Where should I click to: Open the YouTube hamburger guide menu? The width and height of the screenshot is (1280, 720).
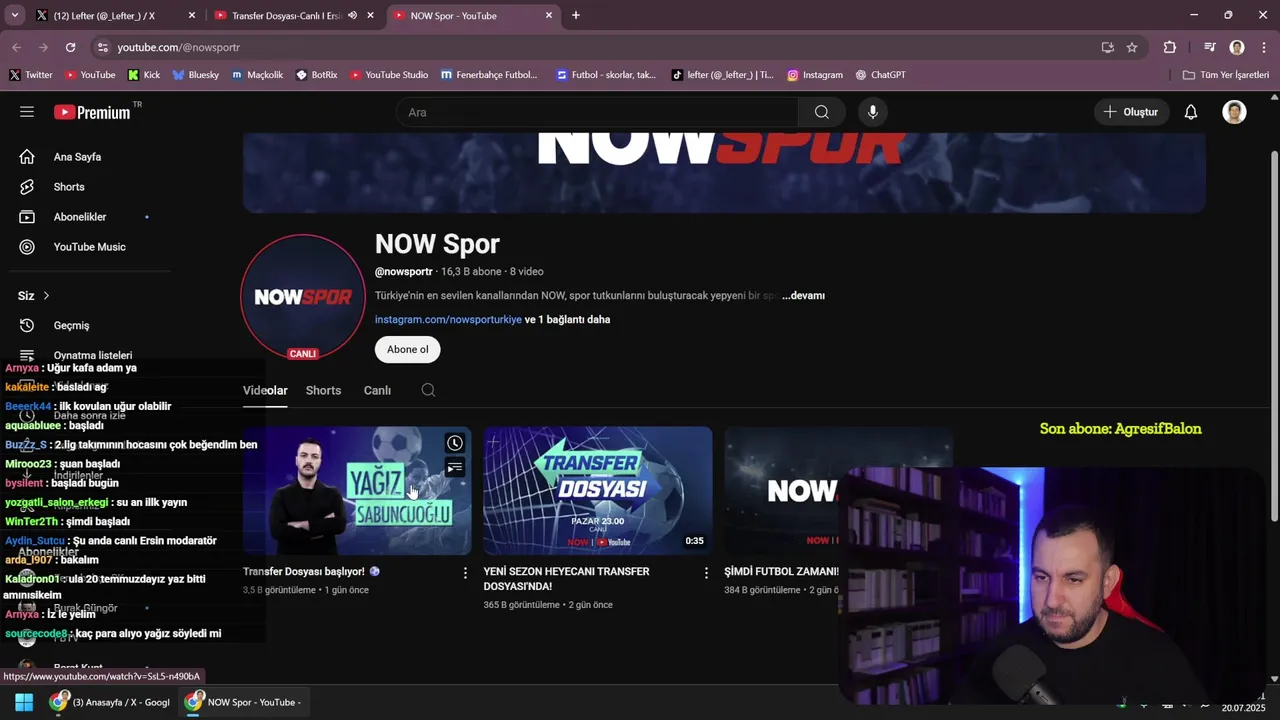coord(27,112)
